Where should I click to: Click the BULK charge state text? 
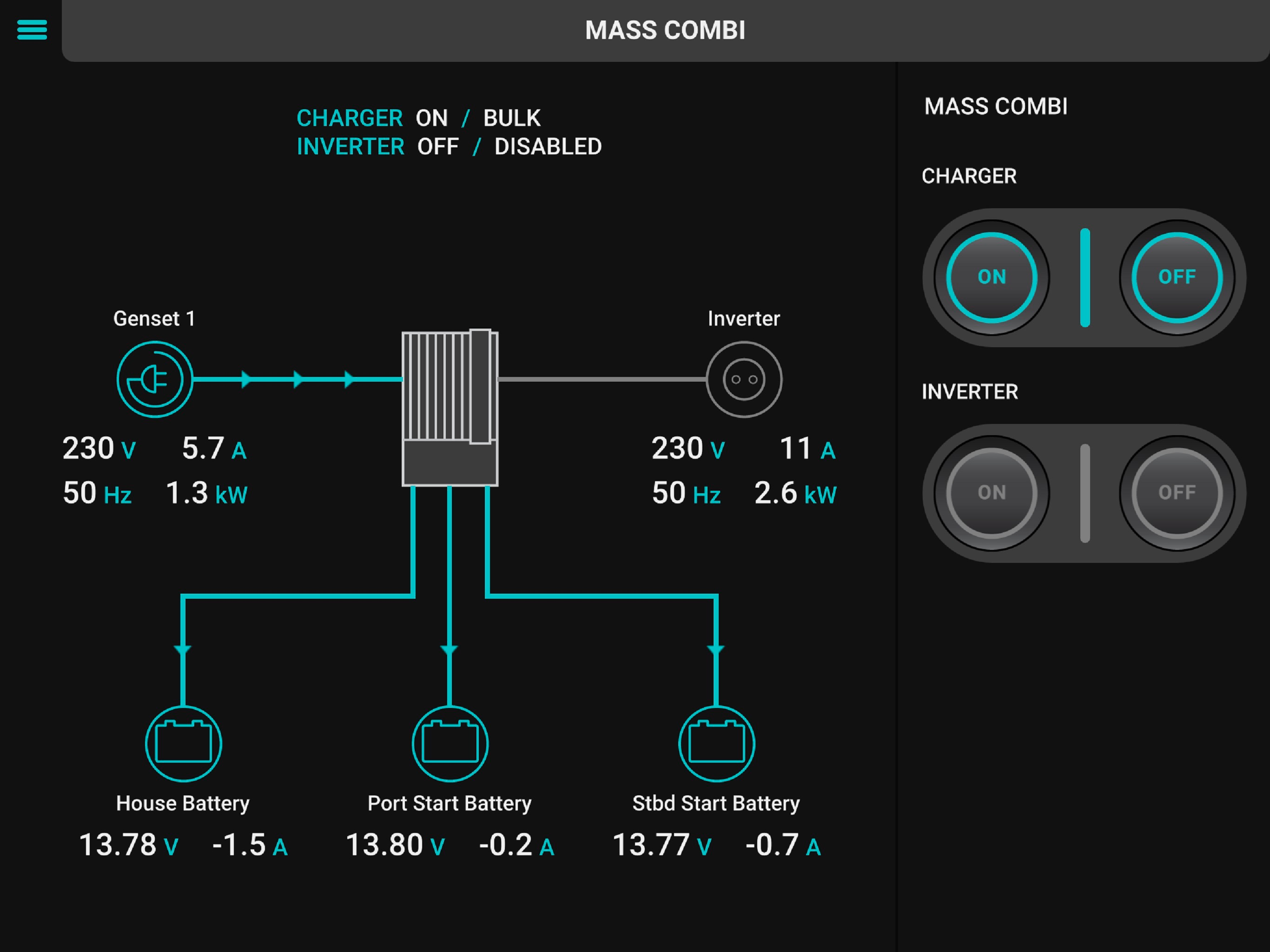tap(511, 118)
